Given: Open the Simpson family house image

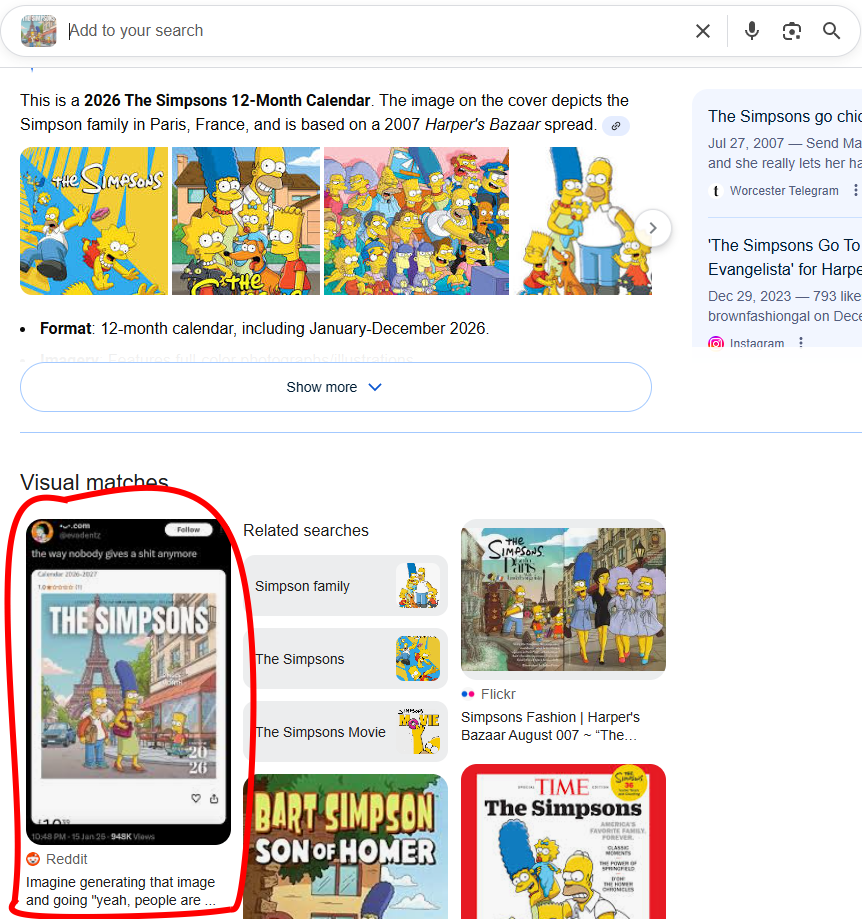Looking at the screenshot, I should point(246,221).
